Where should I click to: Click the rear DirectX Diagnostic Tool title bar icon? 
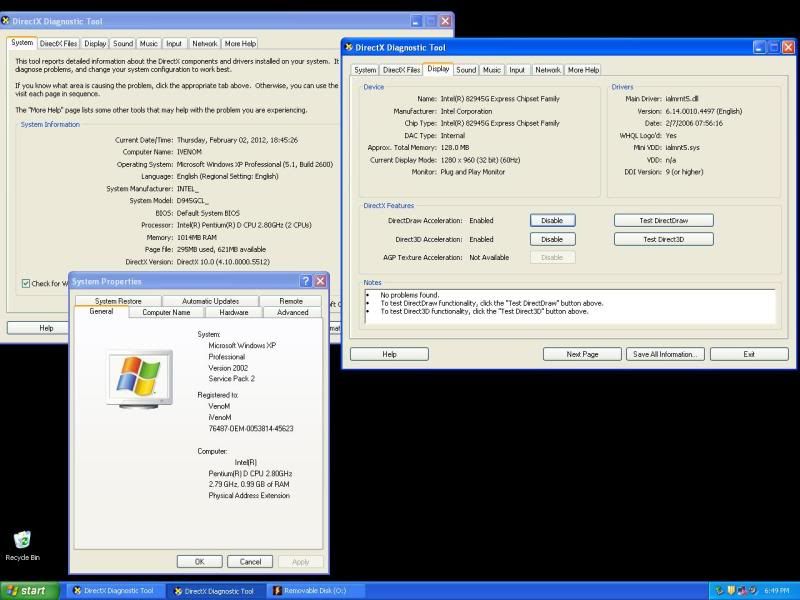(6, 21)
